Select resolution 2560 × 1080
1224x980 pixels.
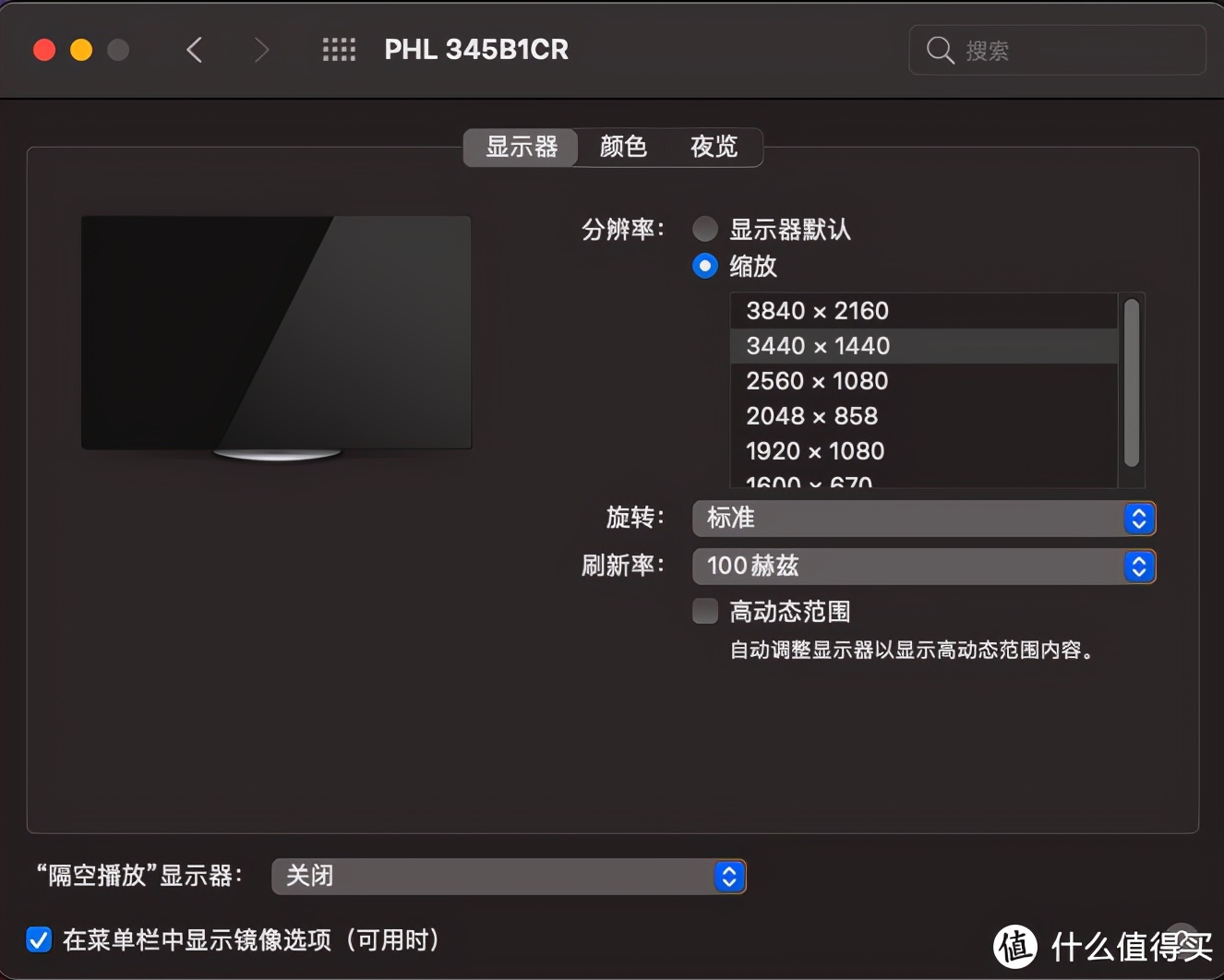tap(816, 380)
